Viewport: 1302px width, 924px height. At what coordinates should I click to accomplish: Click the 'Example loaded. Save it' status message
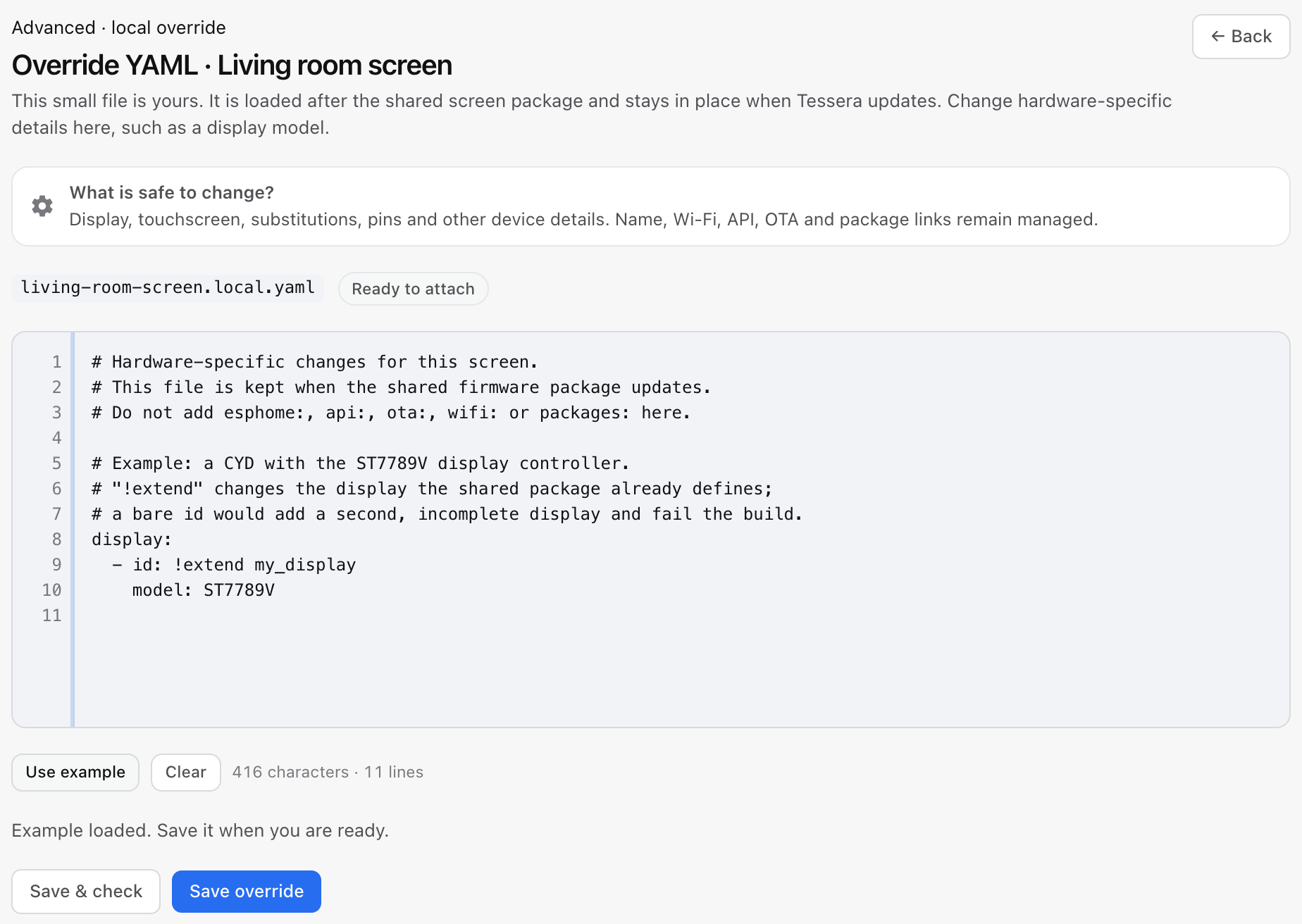pyautogui.click(x=200, y=830)
